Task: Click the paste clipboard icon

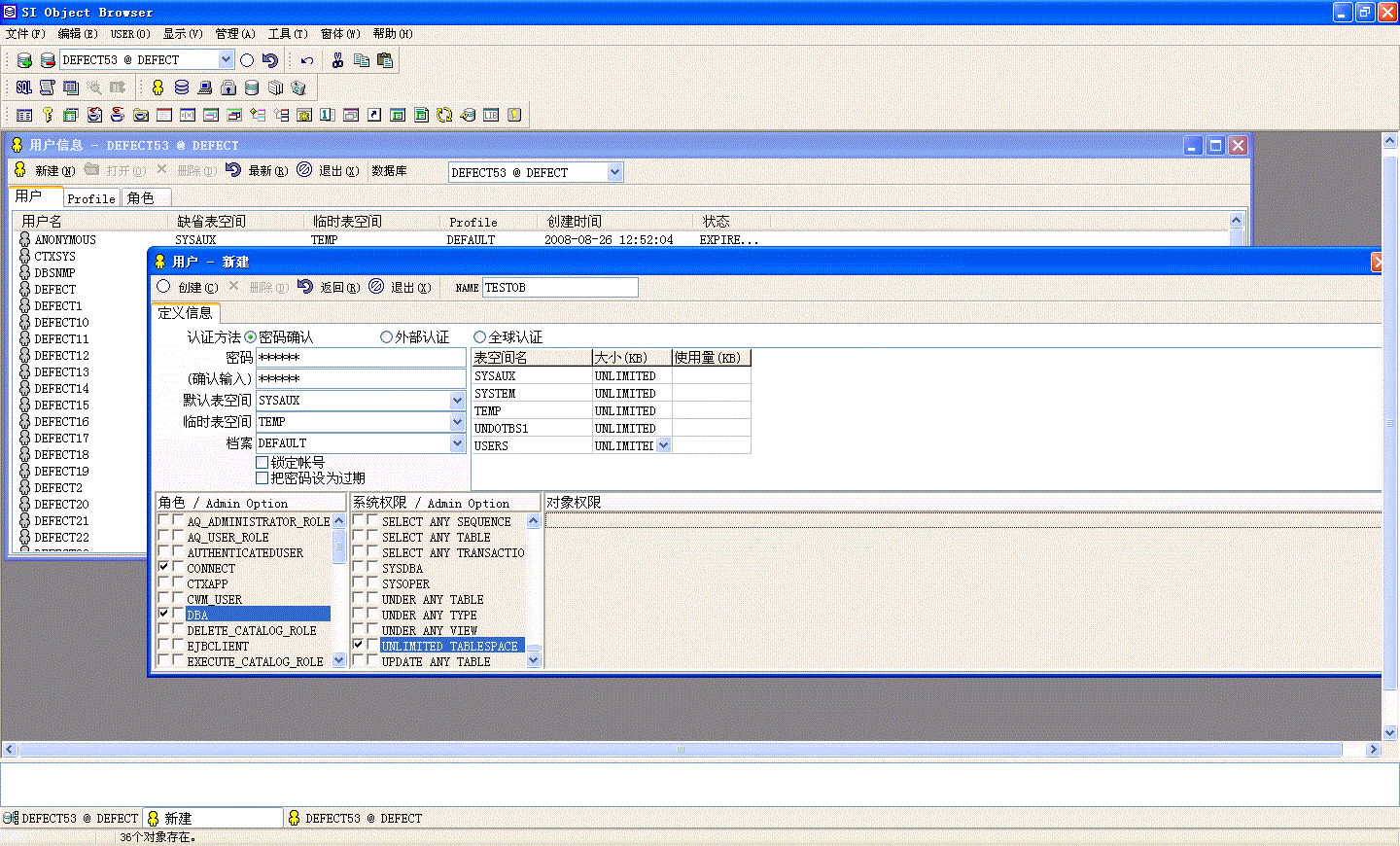Action: (385, 60)
